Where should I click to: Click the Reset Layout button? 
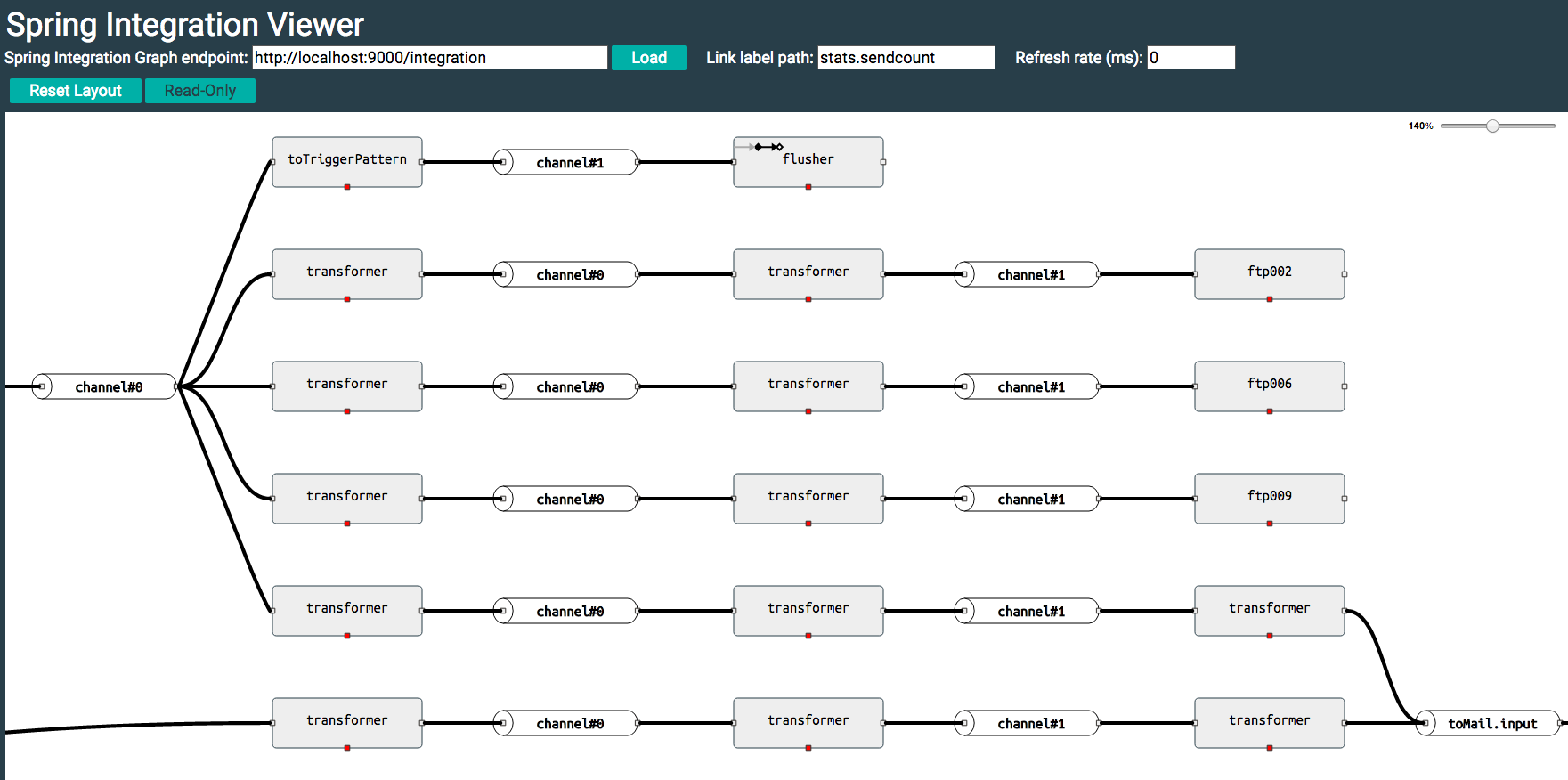click(76, 91)
